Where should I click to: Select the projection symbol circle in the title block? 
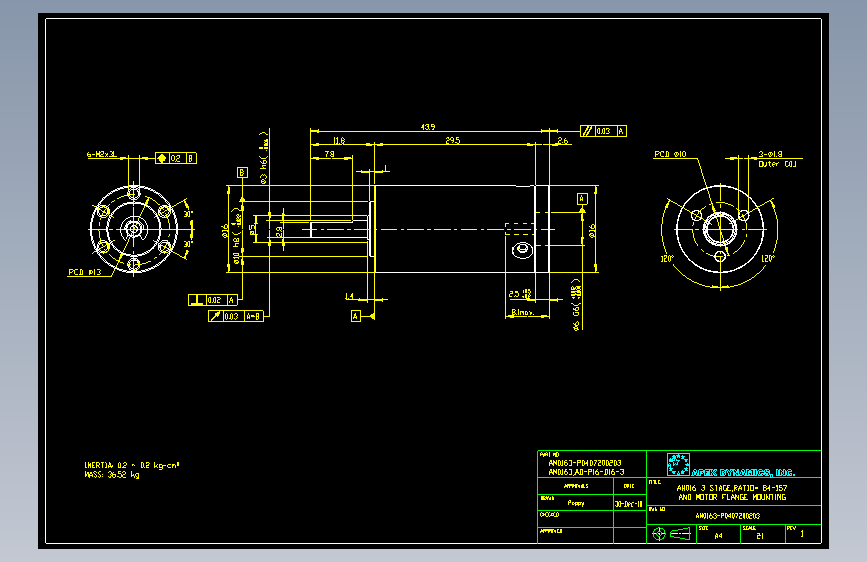(659, 534)
